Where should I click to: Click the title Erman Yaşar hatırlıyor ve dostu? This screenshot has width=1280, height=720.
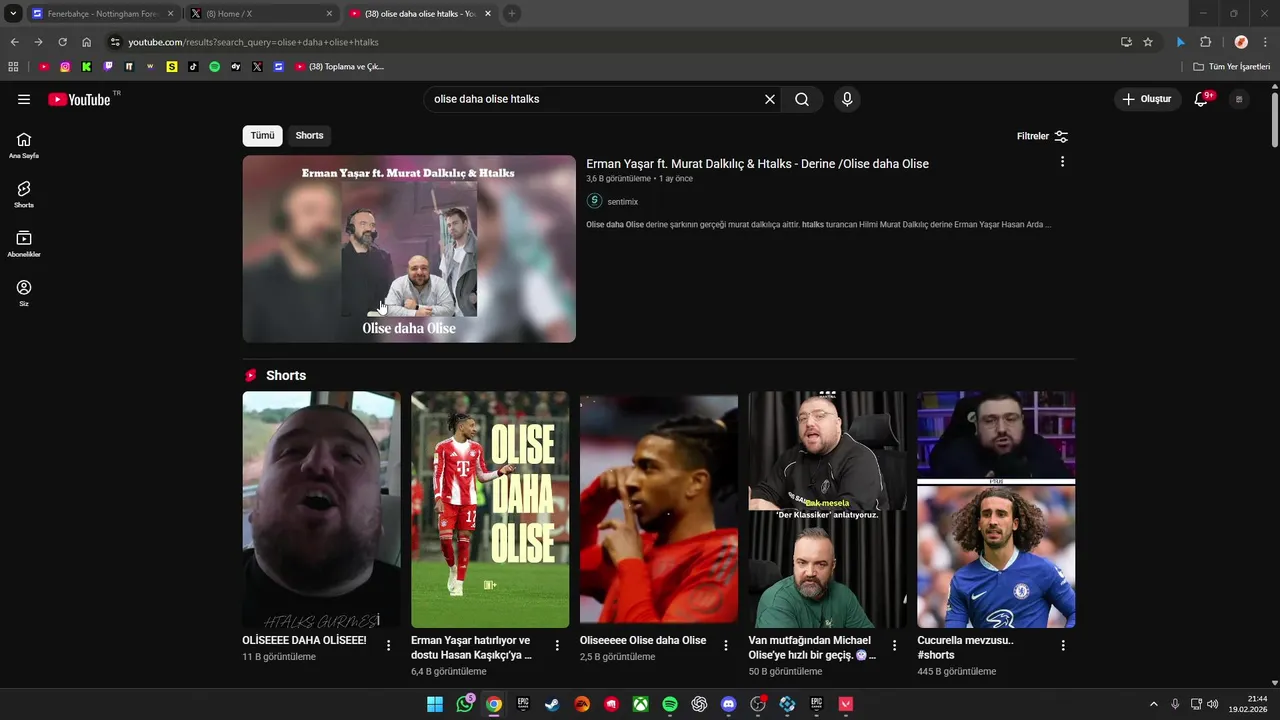[x=471, y=648]
